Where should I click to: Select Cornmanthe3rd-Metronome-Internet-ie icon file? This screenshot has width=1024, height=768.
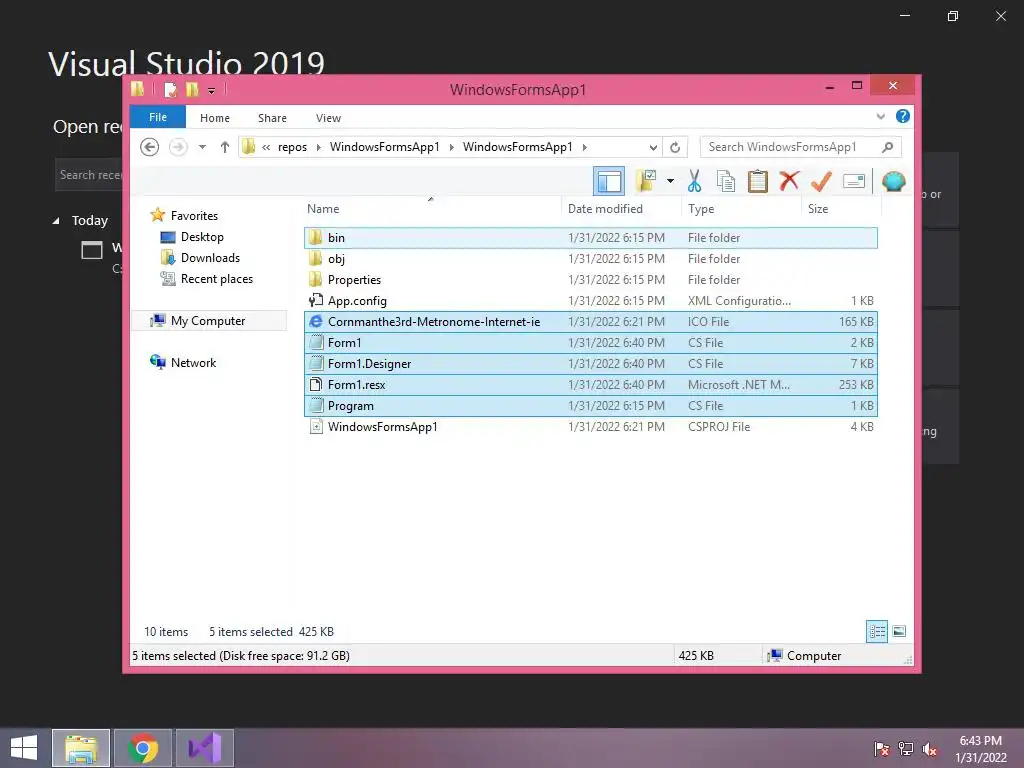click(590, 321)
